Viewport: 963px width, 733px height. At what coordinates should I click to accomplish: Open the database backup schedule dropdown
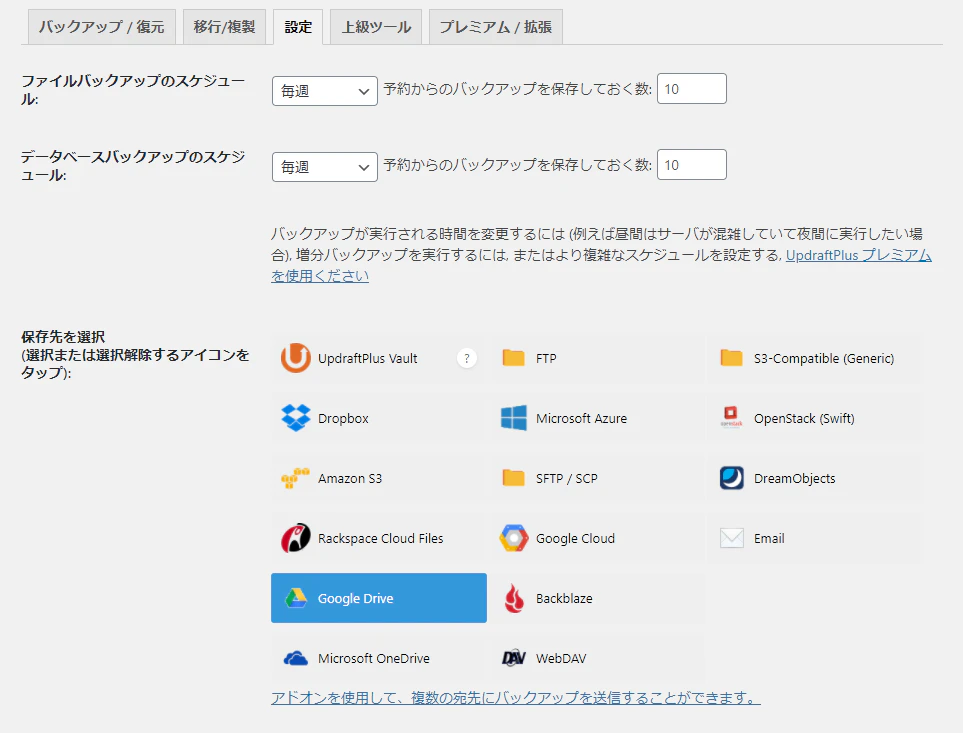pyautogui.click(x=324, y=167)
